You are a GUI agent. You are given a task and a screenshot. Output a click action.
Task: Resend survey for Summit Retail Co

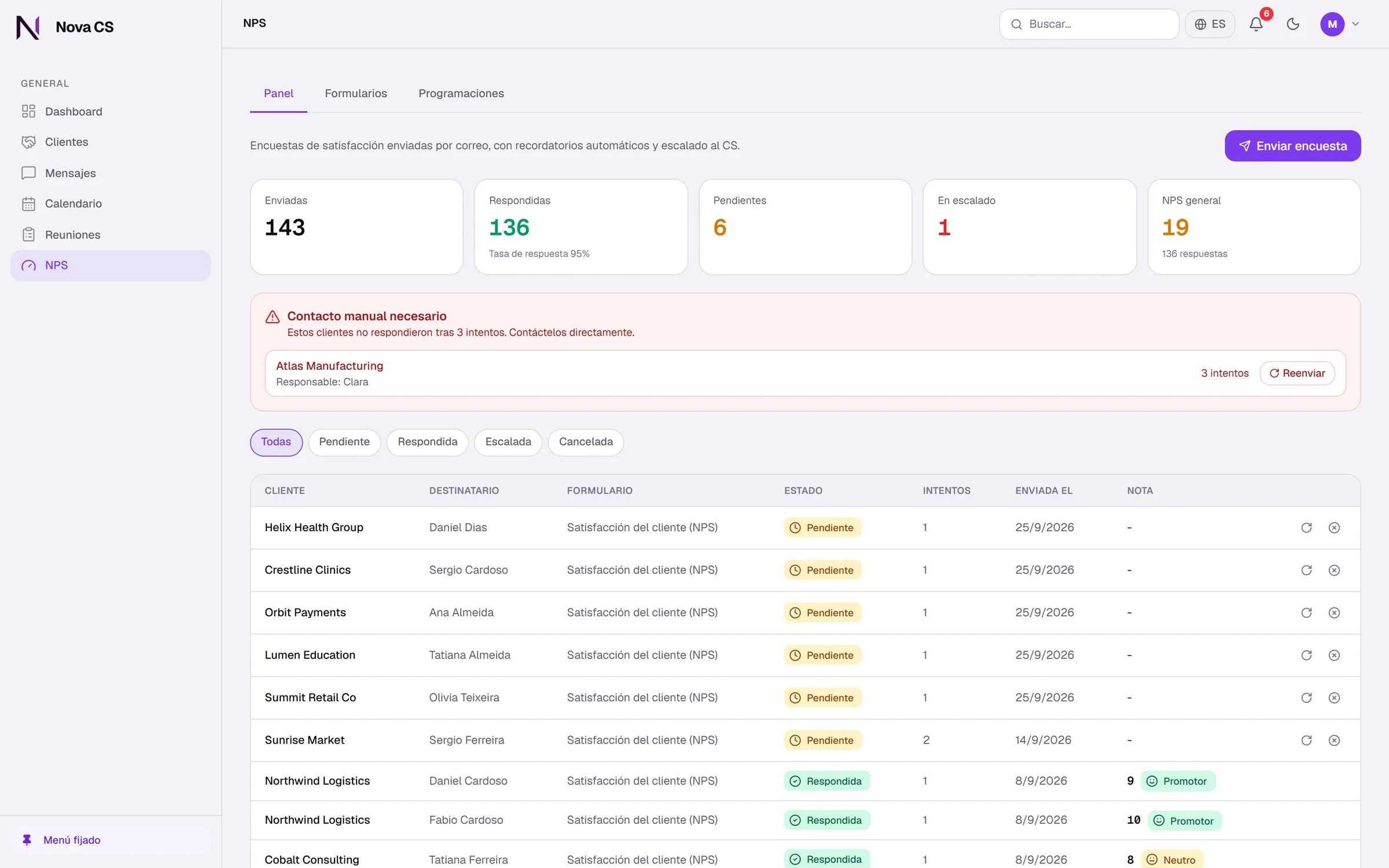1306,698
